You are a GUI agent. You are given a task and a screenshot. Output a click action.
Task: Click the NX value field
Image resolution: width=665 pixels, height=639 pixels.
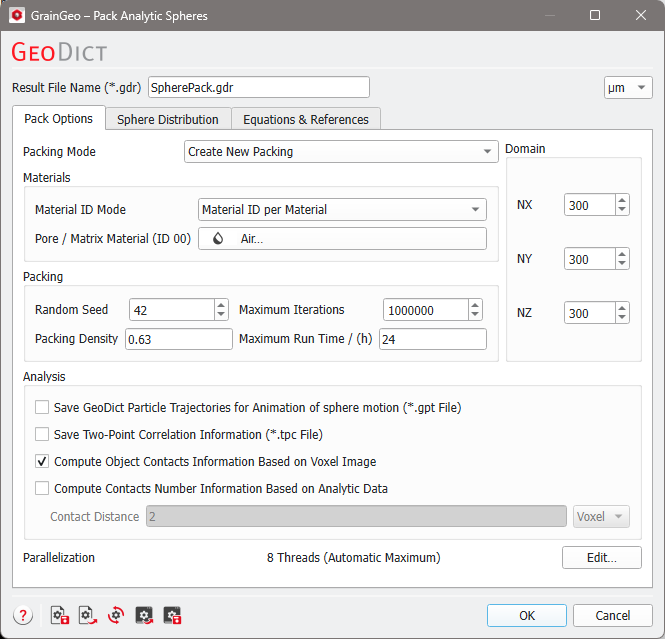tap(590, 205)
